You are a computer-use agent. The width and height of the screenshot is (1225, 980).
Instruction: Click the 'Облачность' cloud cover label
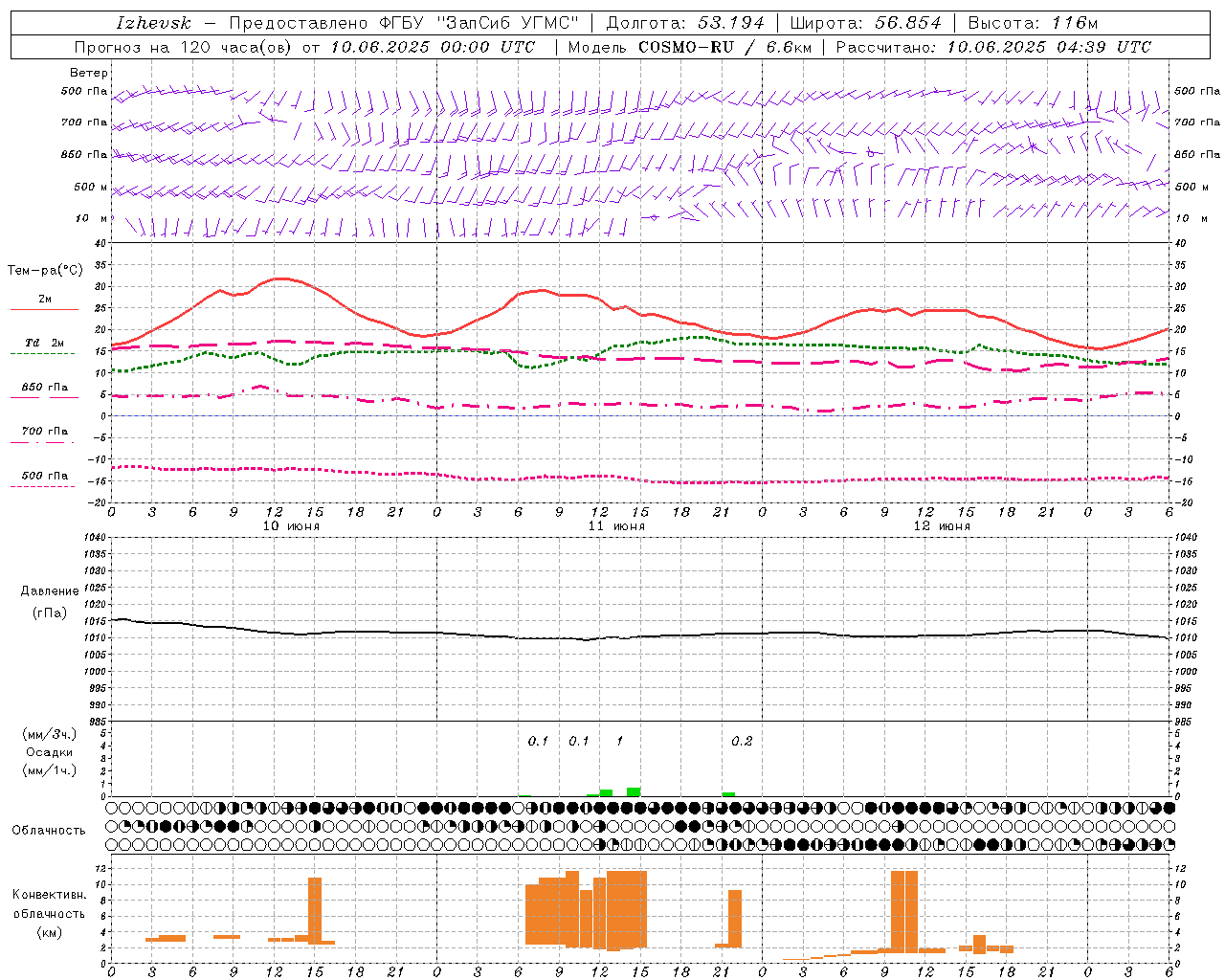coord(49,831)
